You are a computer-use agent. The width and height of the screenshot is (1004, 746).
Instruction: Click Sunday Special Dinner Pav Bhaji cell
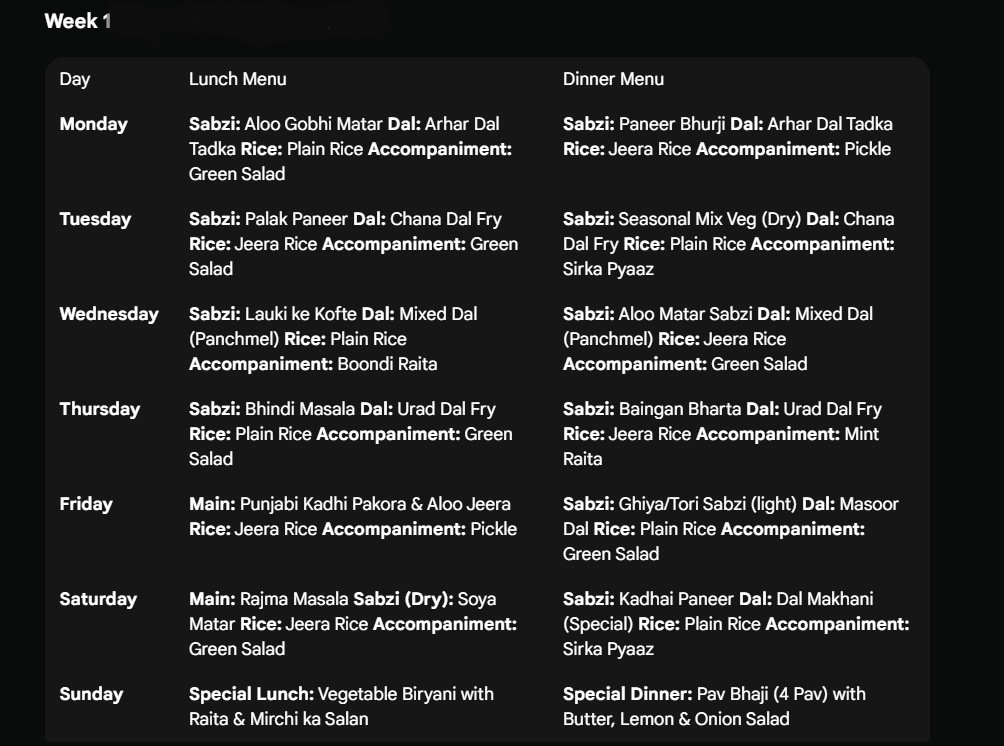click(714, 706)
